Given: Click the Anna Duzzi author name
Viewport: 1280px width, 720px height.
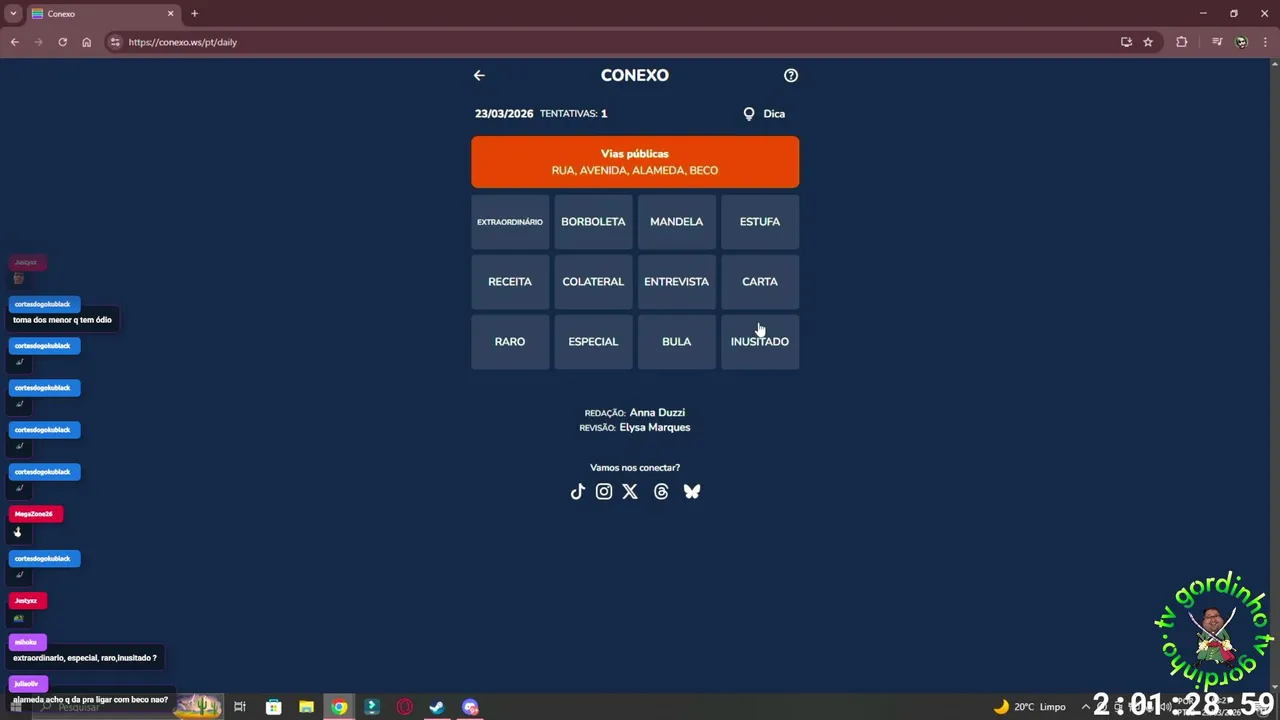Looking at the screenshot, I should coord(657,412).
